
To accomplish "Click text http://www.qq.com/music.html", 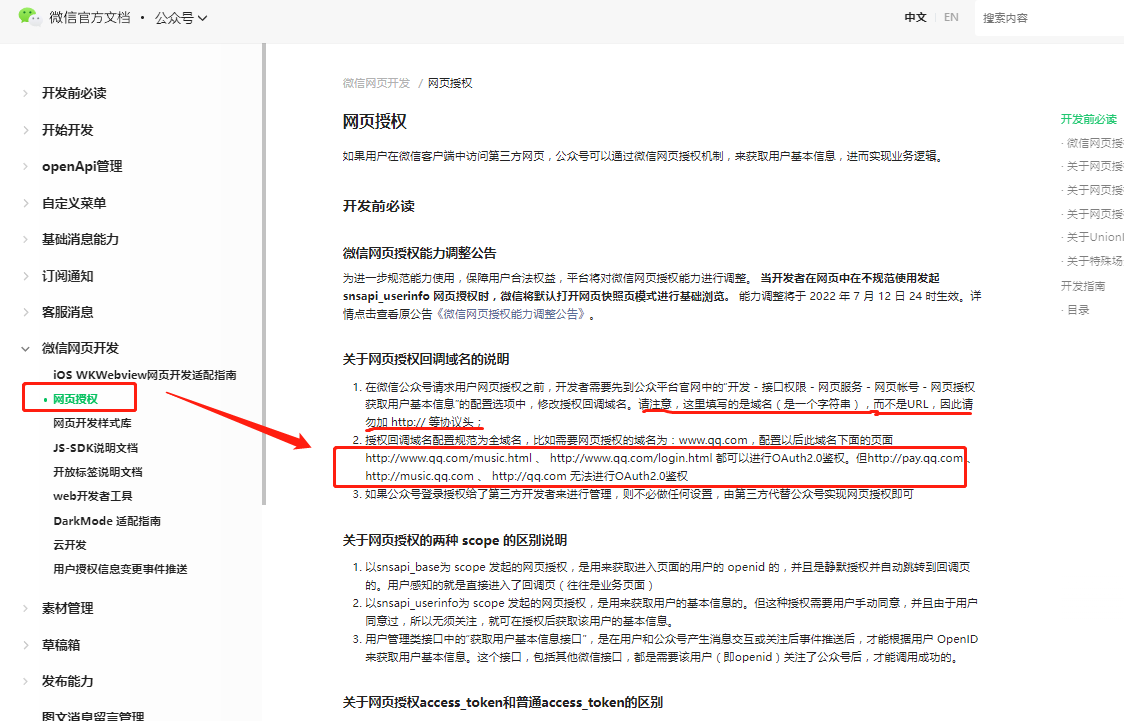I will coord(449,458).
